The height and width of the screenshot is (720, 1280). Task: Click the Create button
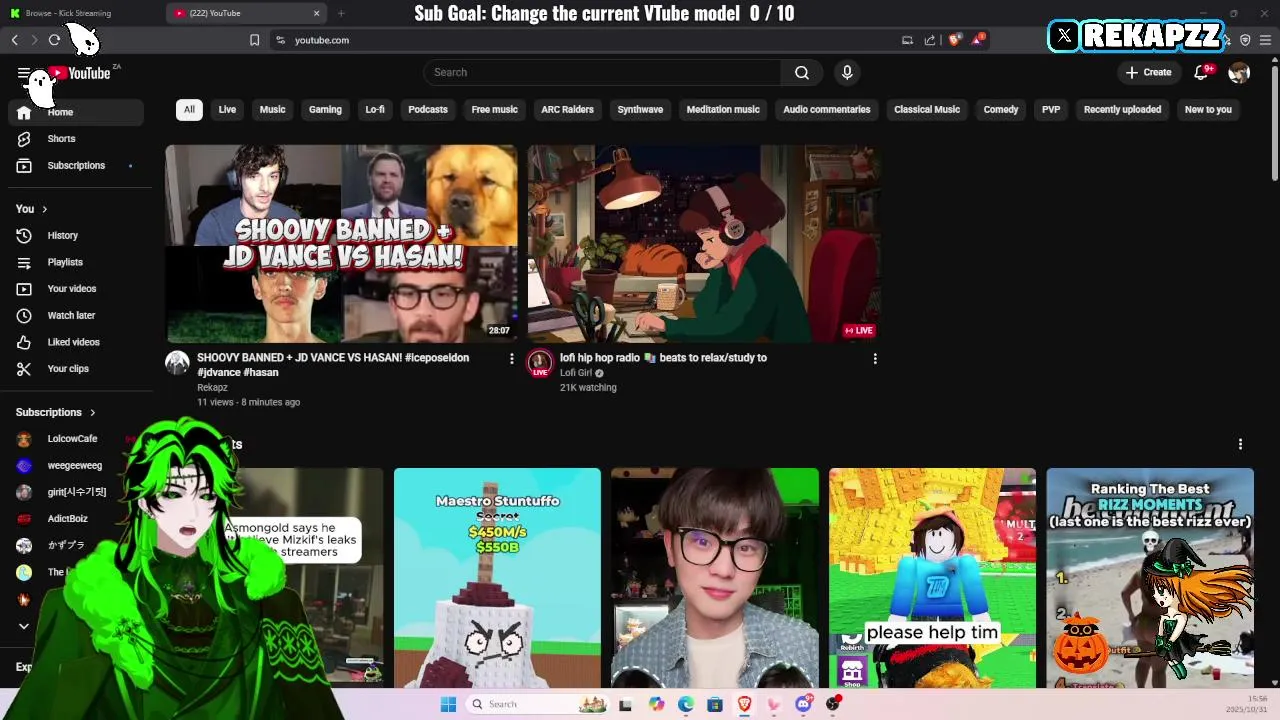click(1148, 72)
